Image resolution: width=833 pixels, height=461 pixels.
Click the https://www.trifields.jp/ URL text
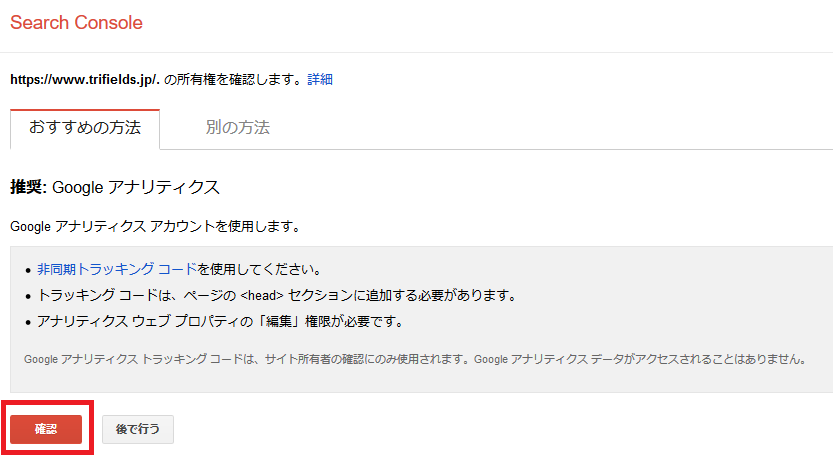[85, 80]
